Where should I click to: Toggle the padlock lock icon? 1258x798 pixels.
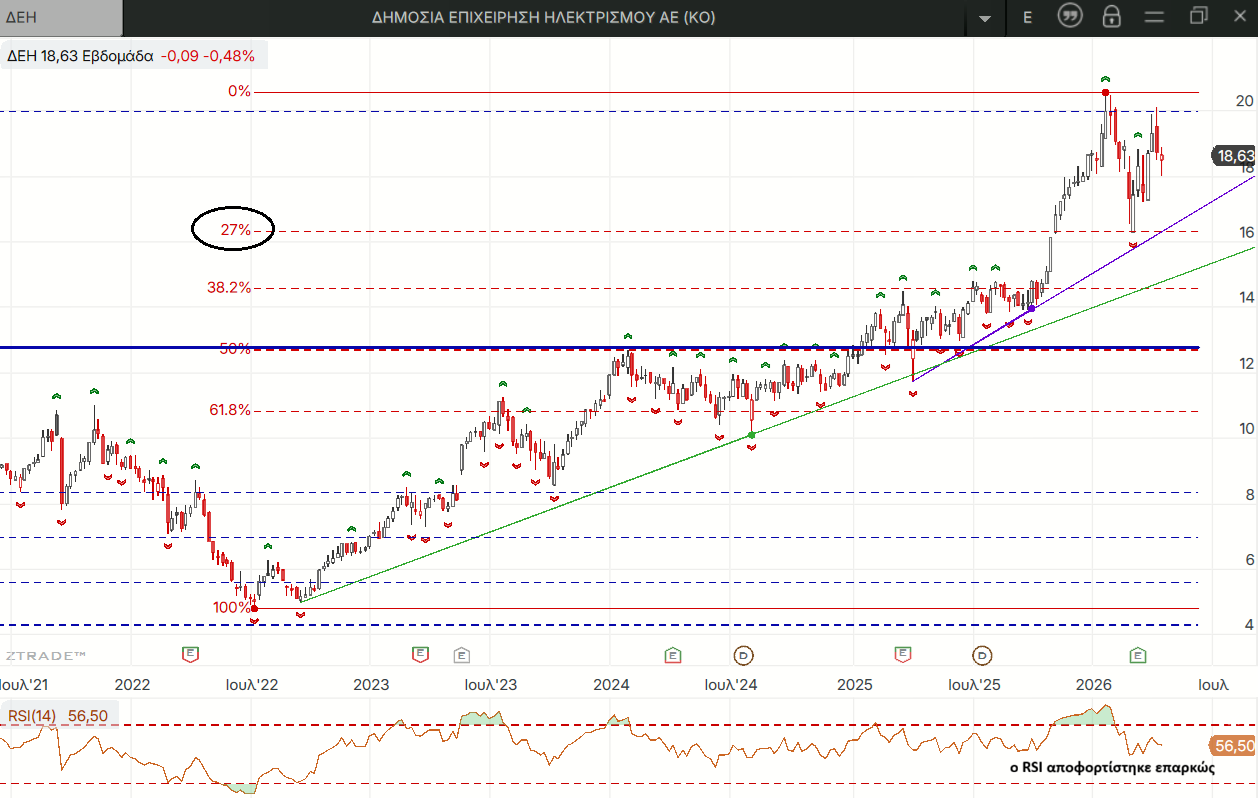coord(1112,17)
